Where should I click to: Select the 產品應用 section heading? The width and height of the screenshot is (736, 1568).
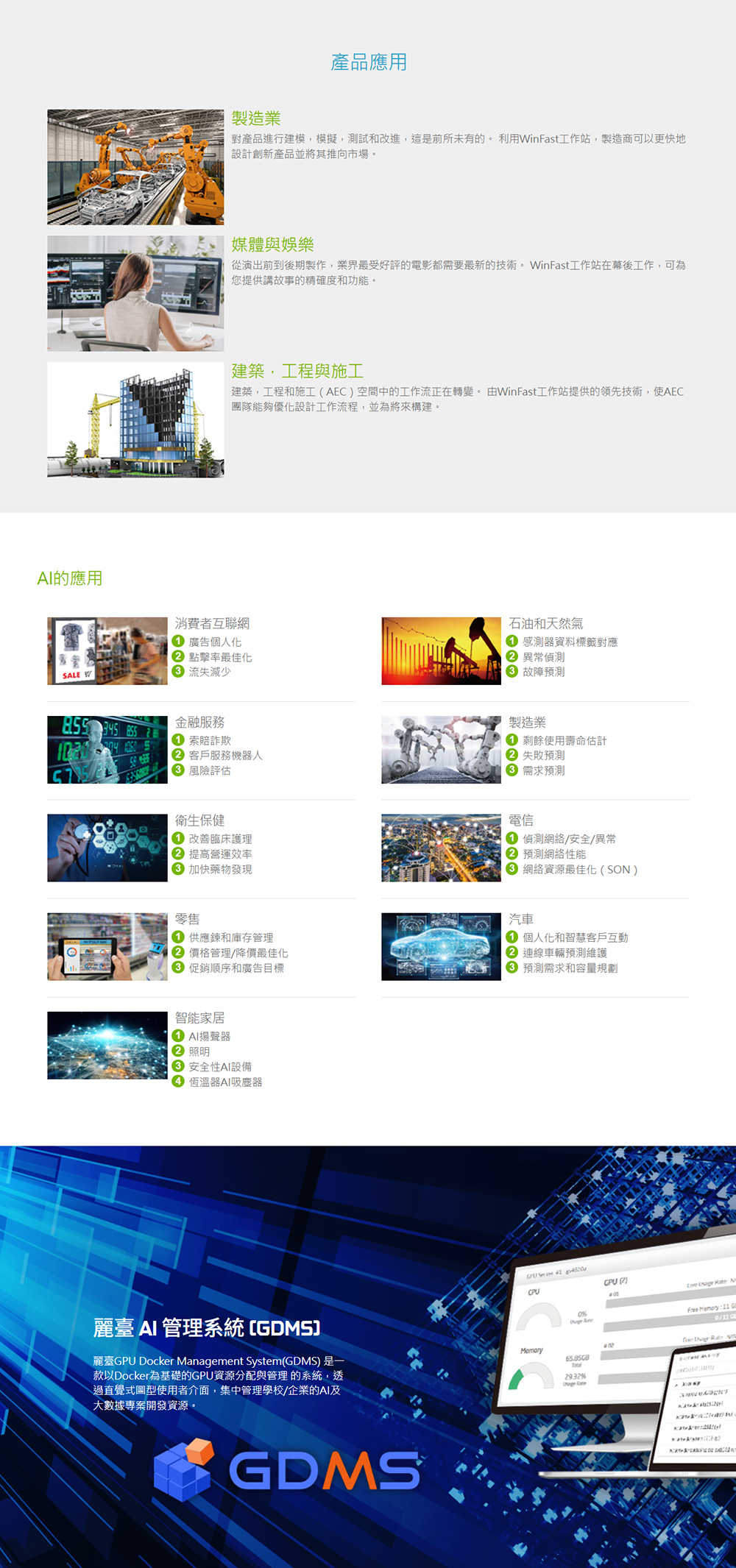[369, 63]
